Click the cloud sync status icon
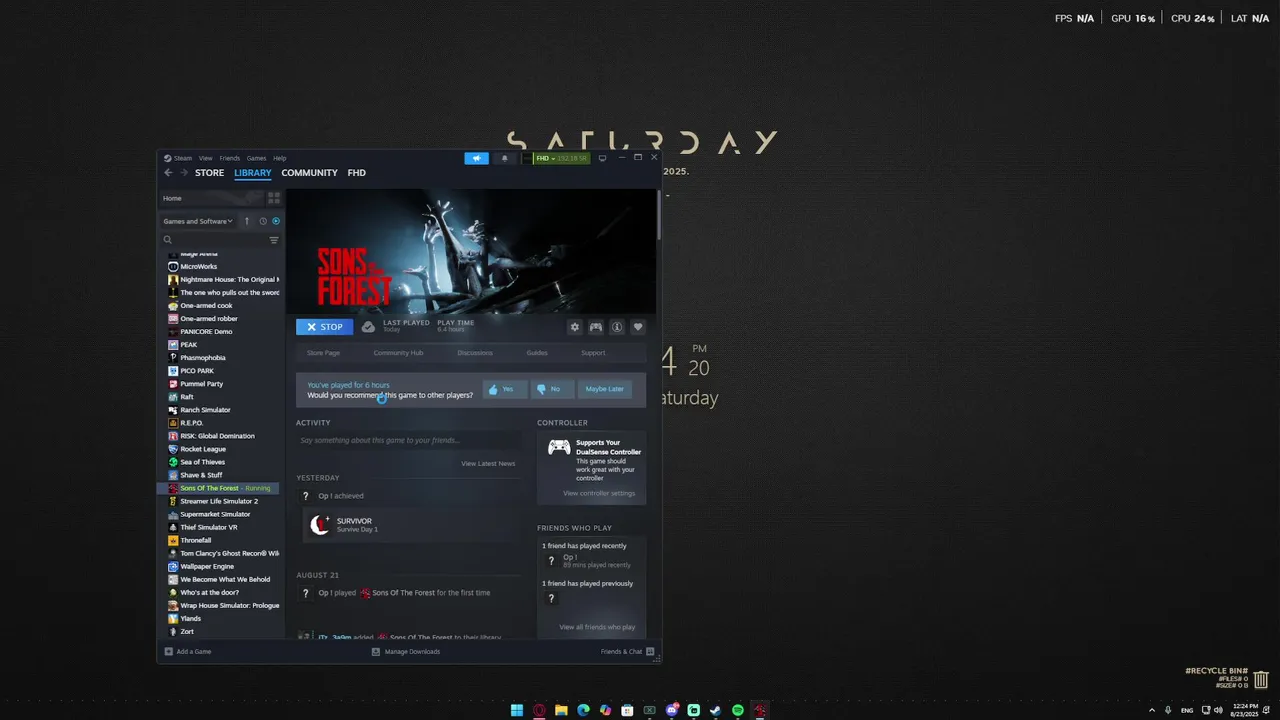The image size is (1280, 720). 368,327
